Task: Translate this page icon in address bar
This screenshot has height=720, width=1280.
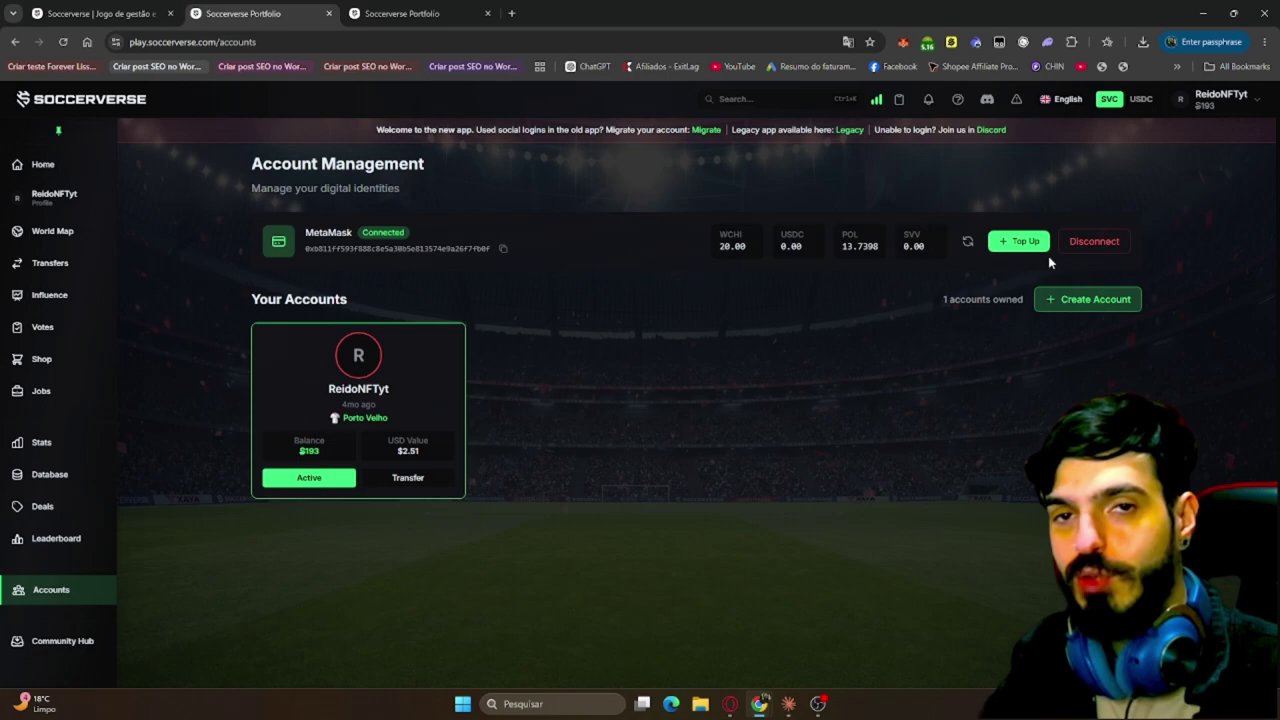Action: (x=848, y=42)
